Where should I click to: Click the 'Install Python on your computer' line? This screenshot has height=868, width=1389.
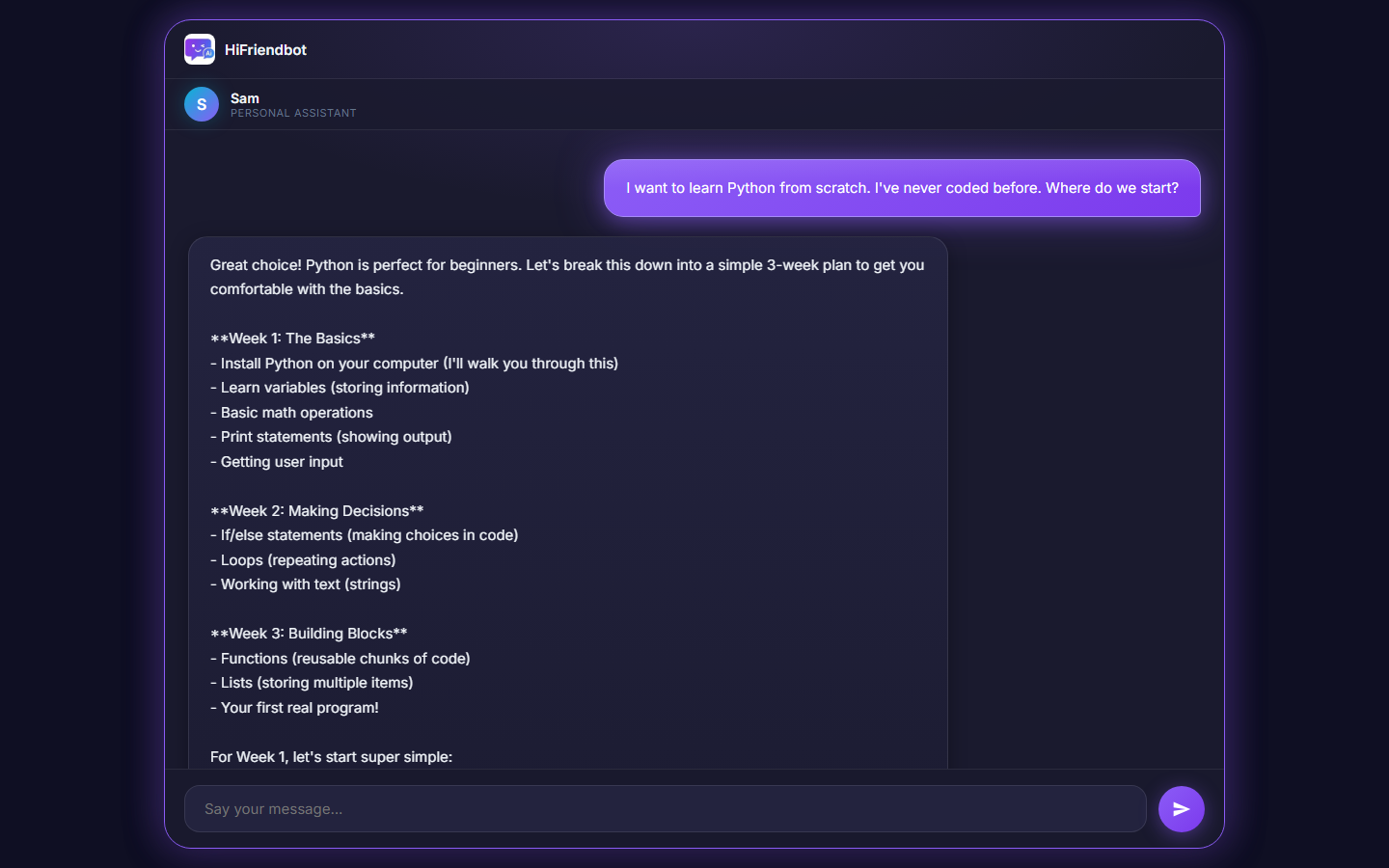[414, 364]
